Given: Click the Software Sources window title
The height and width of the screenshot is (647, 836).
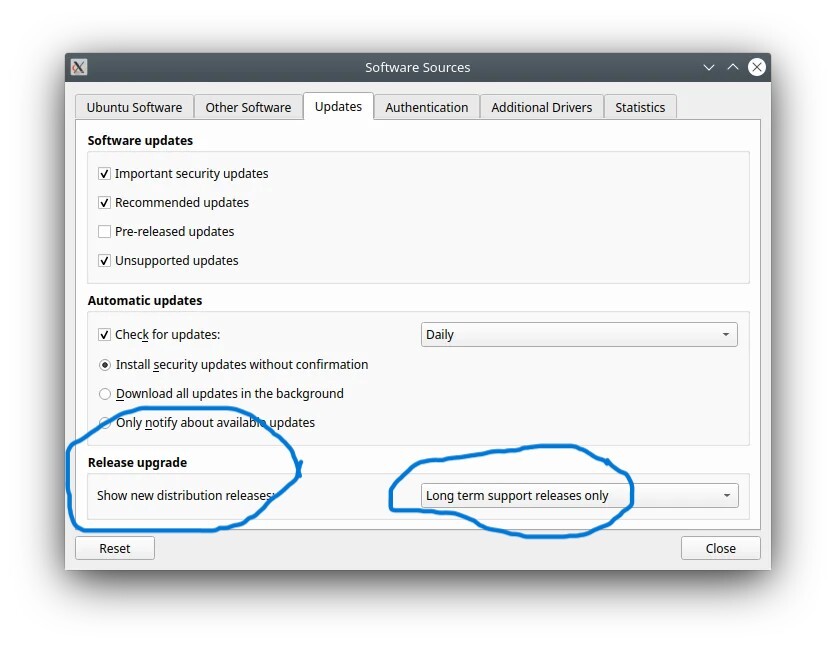Looking at the screenshot, I should (x=417, y=68).
